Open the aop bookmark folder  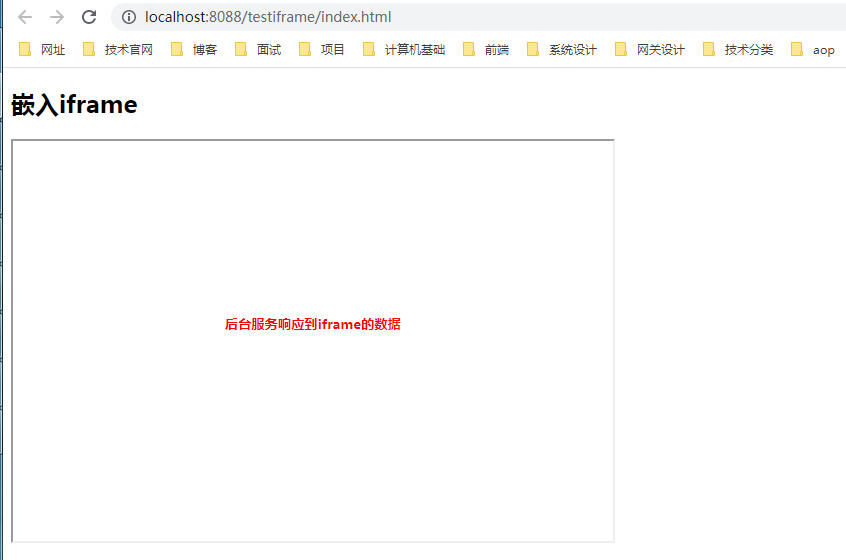[x=813, y=50]
